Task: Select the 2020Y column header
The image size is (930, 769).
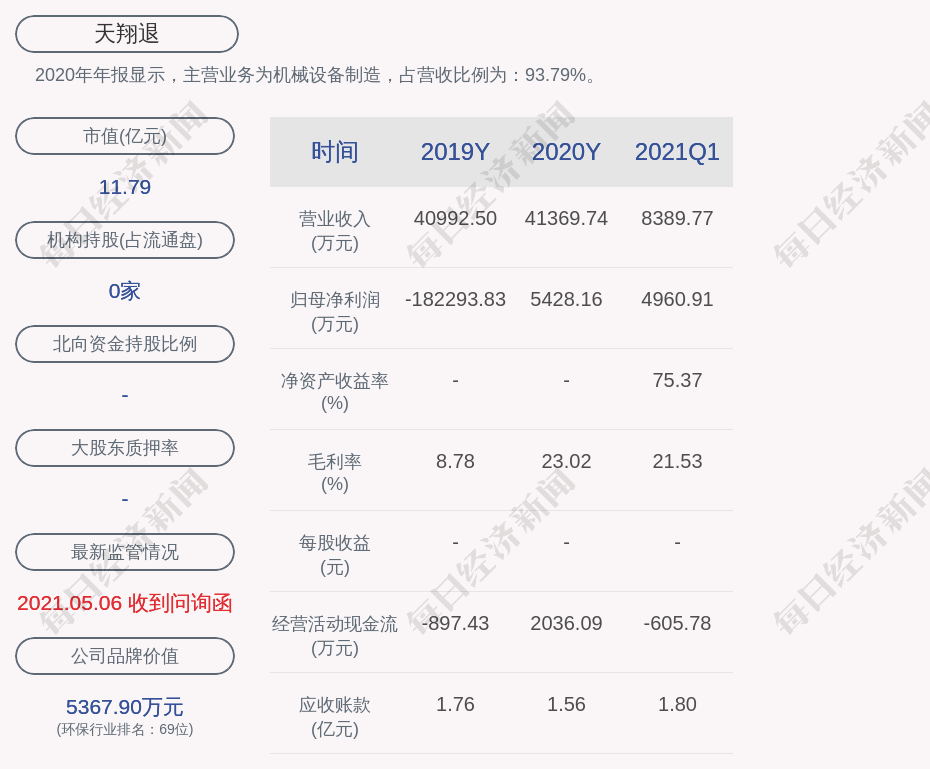Action: coord(566,152)
